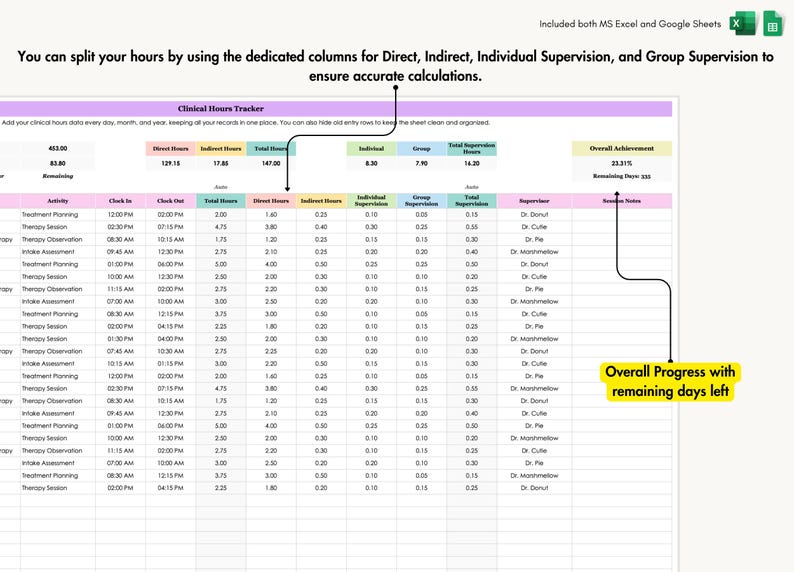Select Dr. Pie in the 12:00 PM Treatment Planning row
Screen dimensions: 794x572
click(x=534, y=376)
